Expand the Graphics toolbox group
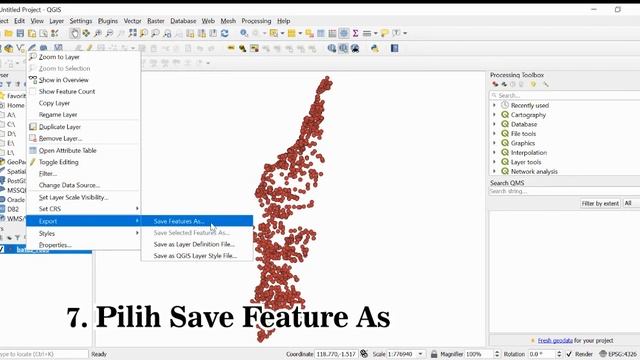The width and height of the screenshot is (640, 360). pos(494,143)
